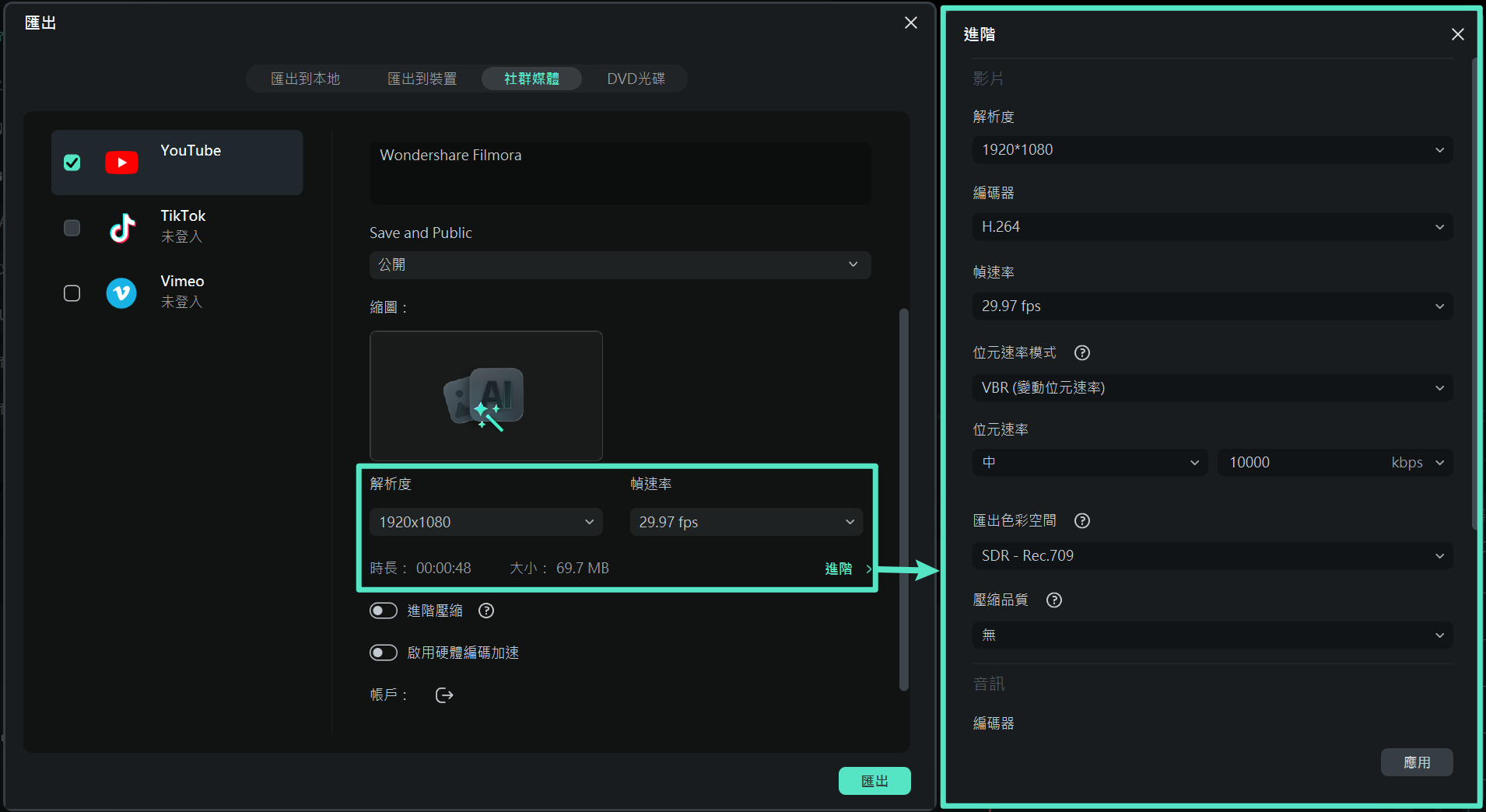1486x812 pixels.
Task: Expand the SDR - Rec.709 color space dropdown
Action: pos(1212,555)
